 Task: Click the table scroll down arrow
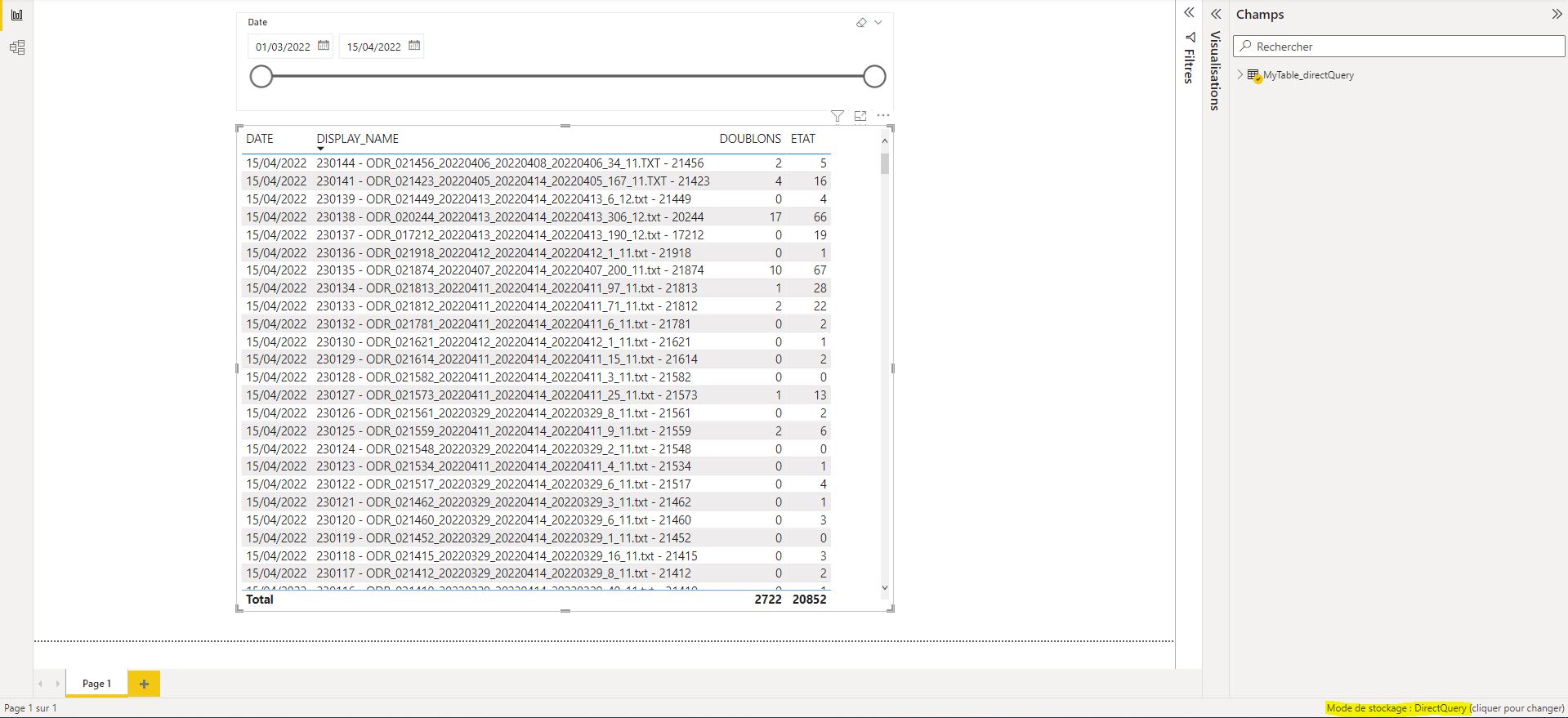[884, 587]
